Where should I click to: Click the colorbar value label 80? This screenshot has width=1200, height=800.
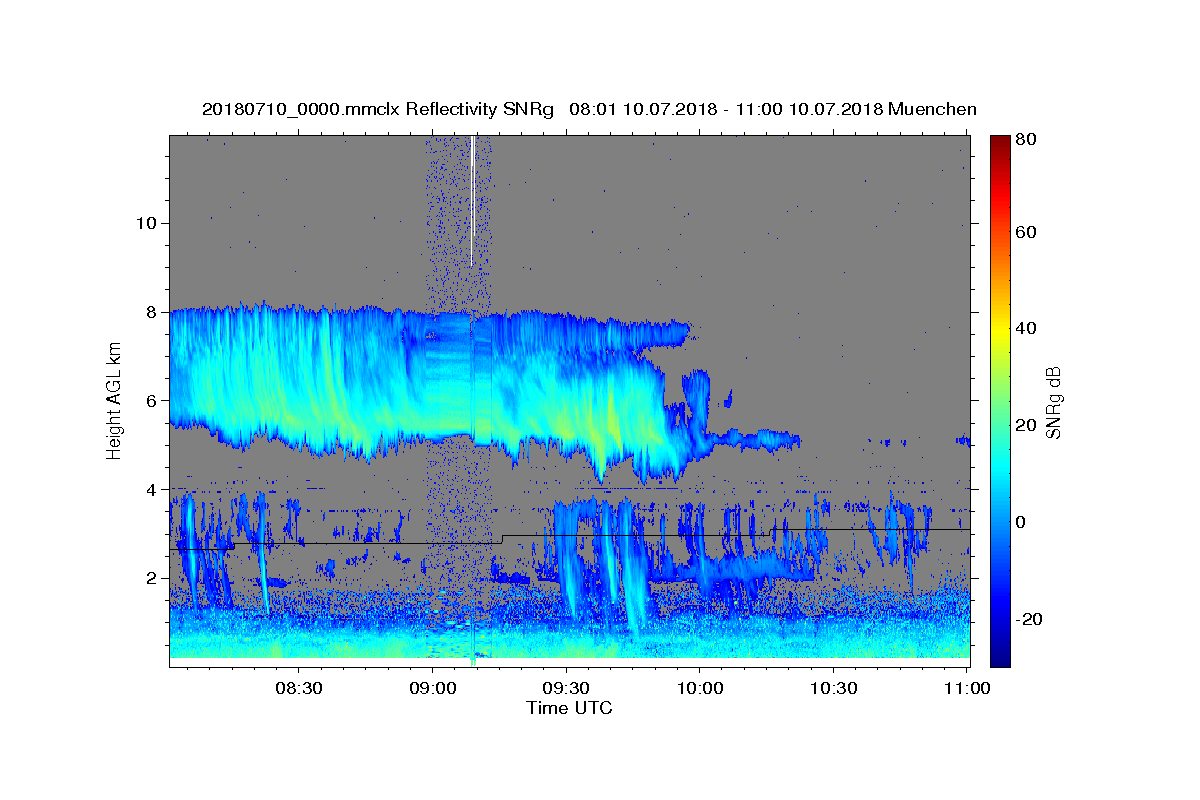[x=1026, y=138]
